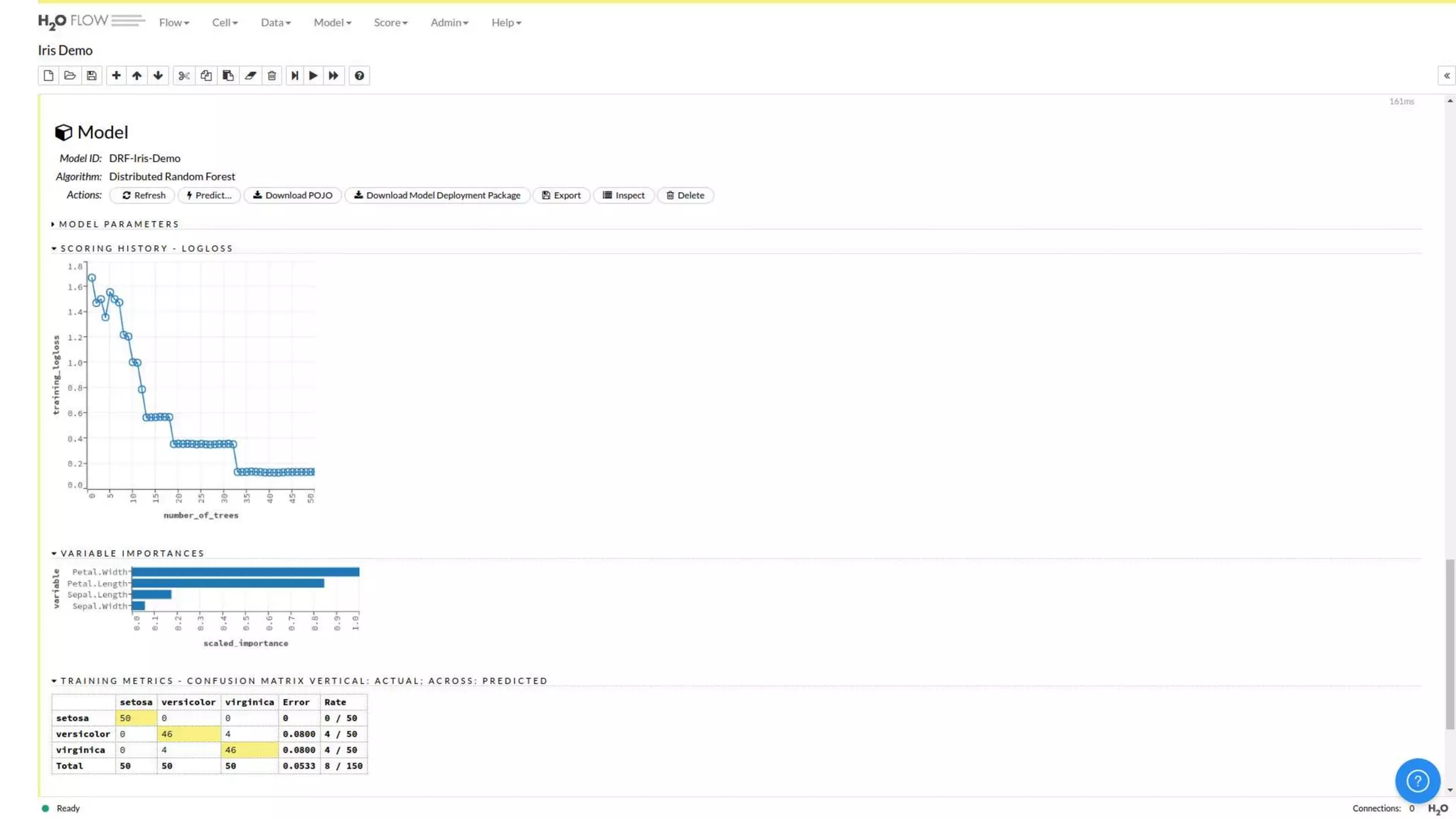The image size is (1456, 819).
Task: Expand the Model Parameters section
Action: [118, 224]
